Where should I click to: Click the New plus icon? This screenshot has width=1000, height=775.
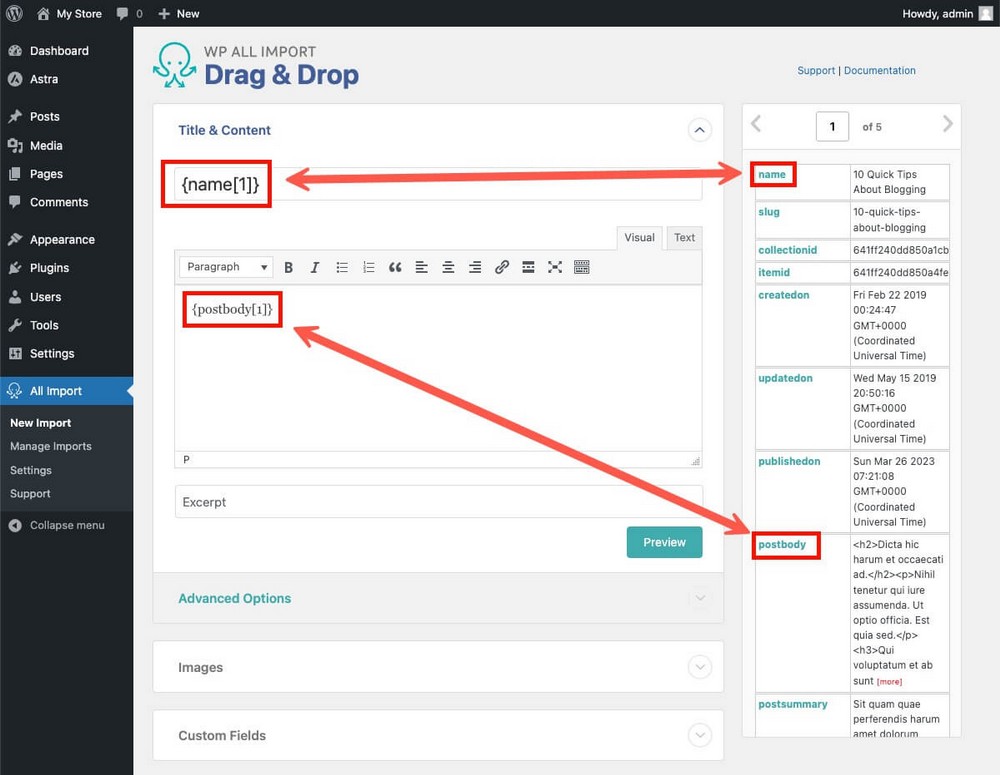(x=164, y=13)
